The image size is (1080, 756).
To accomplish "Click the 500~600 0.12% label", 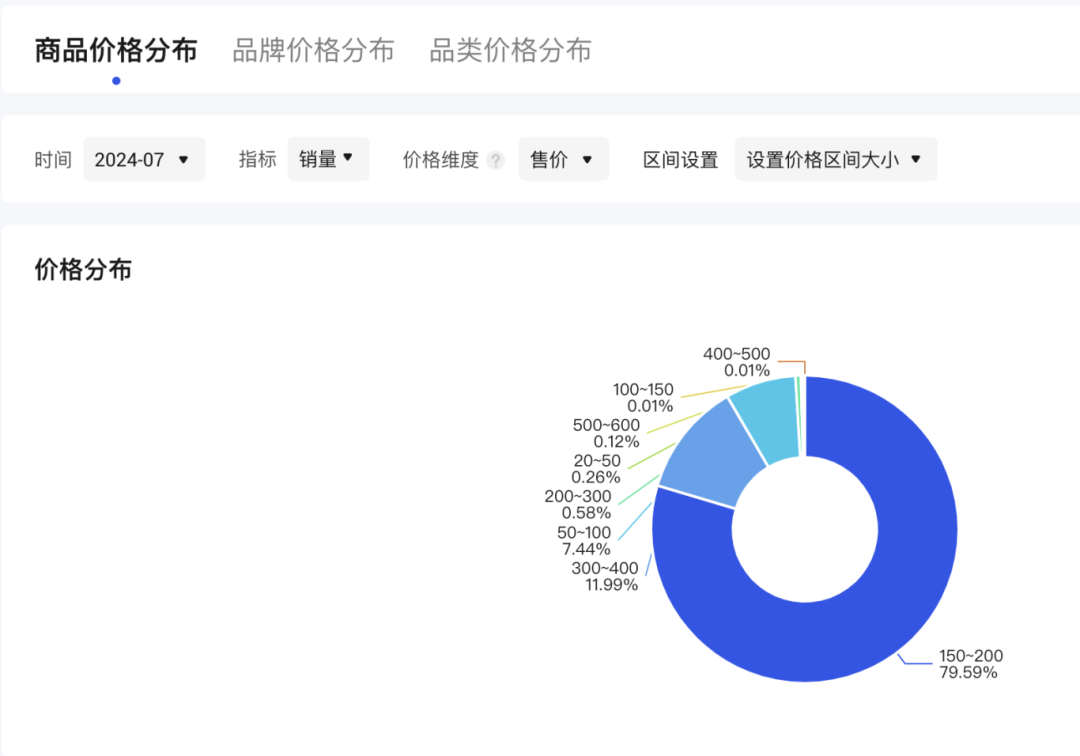I will coord(606,433).
